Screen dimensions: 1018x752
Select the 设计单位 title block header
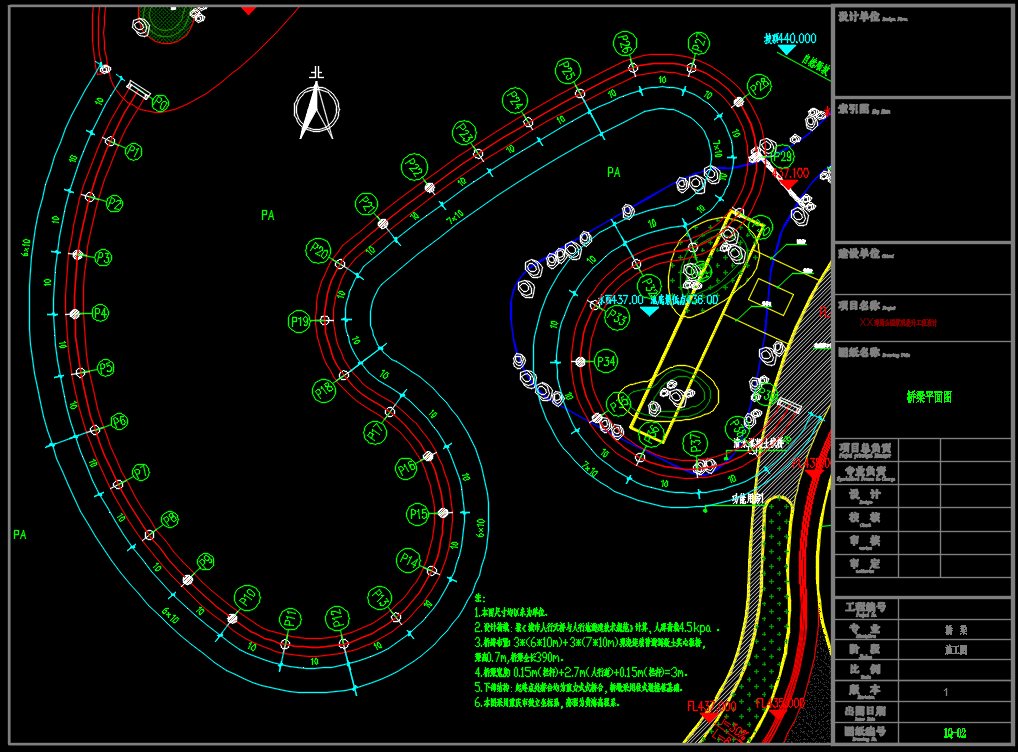tap(859, 17)
